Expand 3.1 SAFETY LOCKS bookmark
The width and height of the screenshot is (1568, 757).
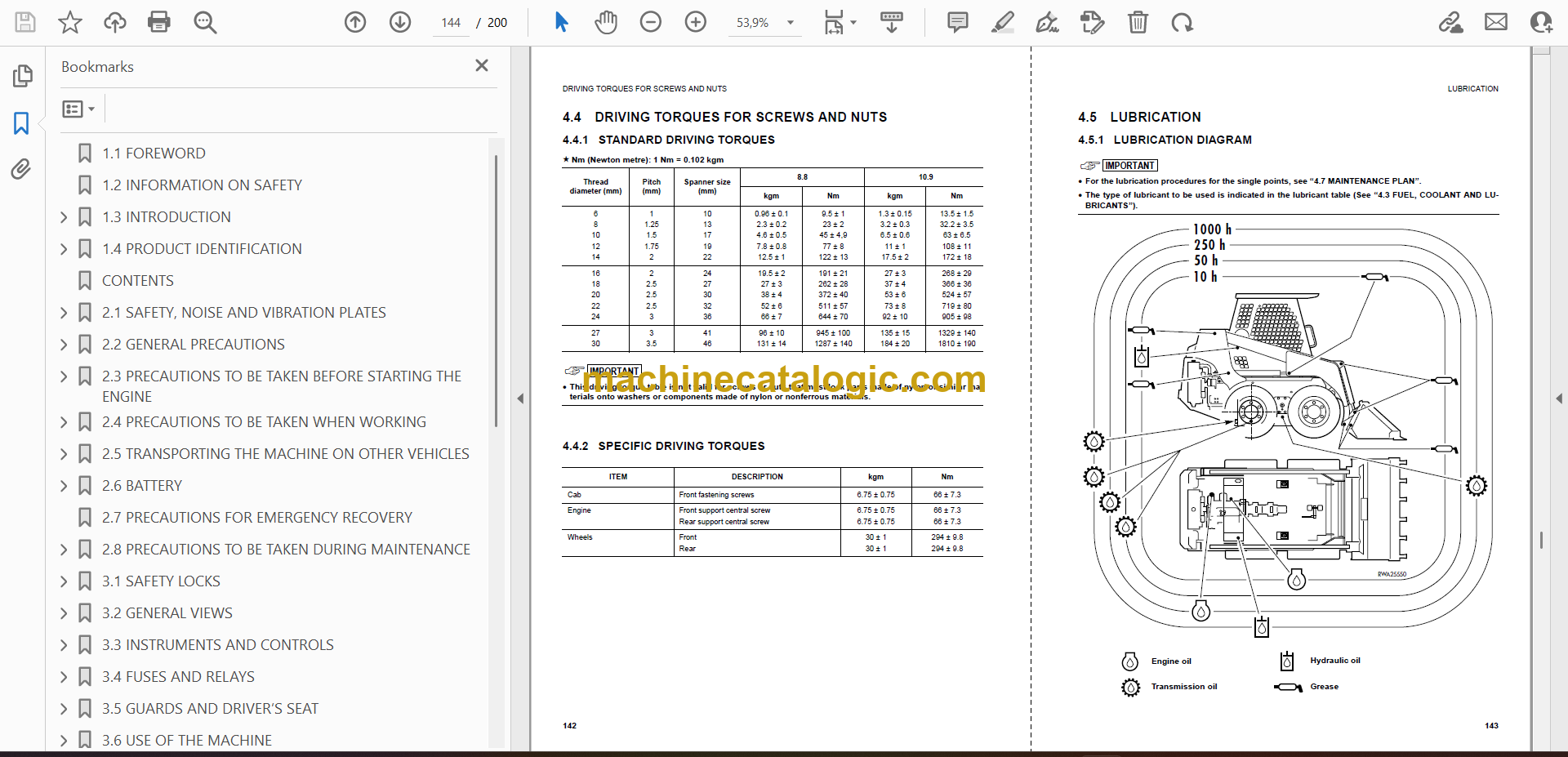click(65, 581)
